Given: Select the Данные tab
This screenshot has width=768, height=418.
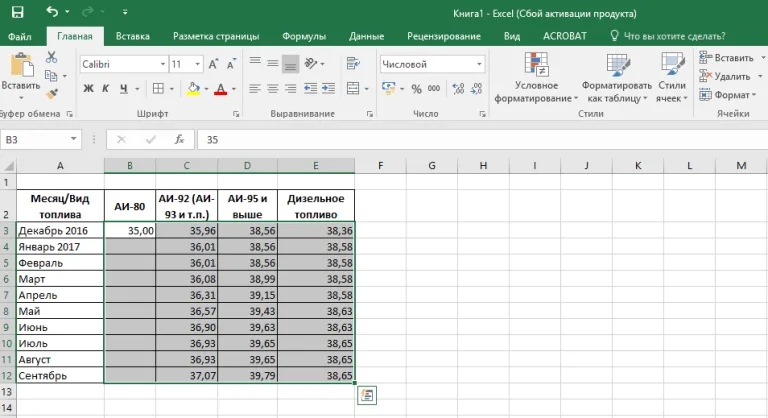Looking at the screenshot, I should [x=366, y=36].
